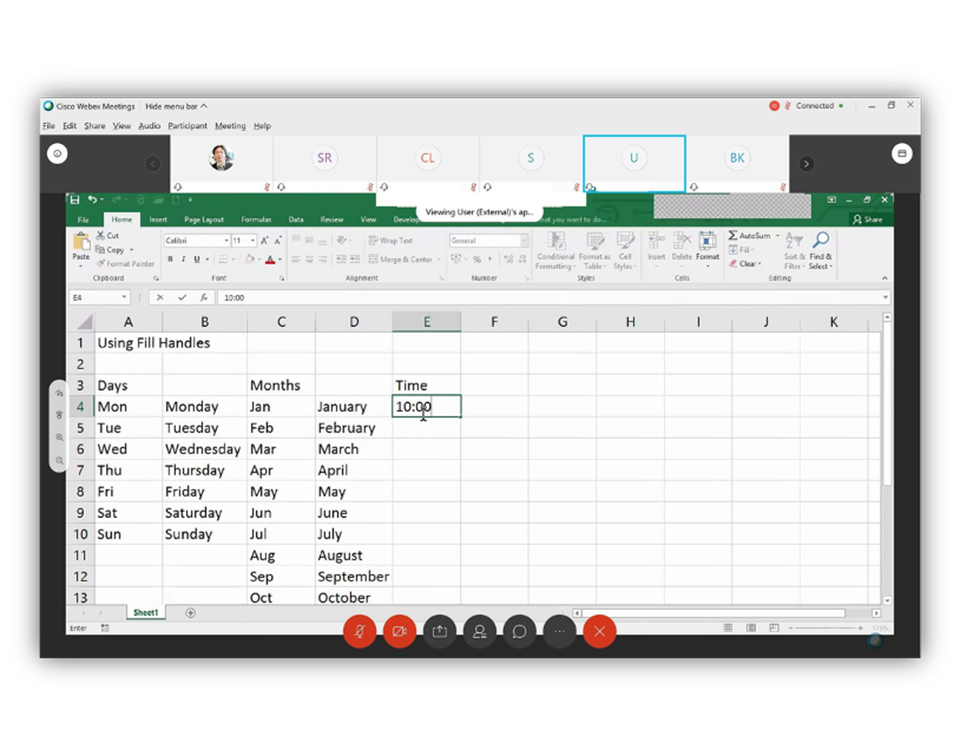Switch to the Page Layout ribbon tab
Image resolution: width=960 pixels, height=756 pixels.
tap(204, 219)
